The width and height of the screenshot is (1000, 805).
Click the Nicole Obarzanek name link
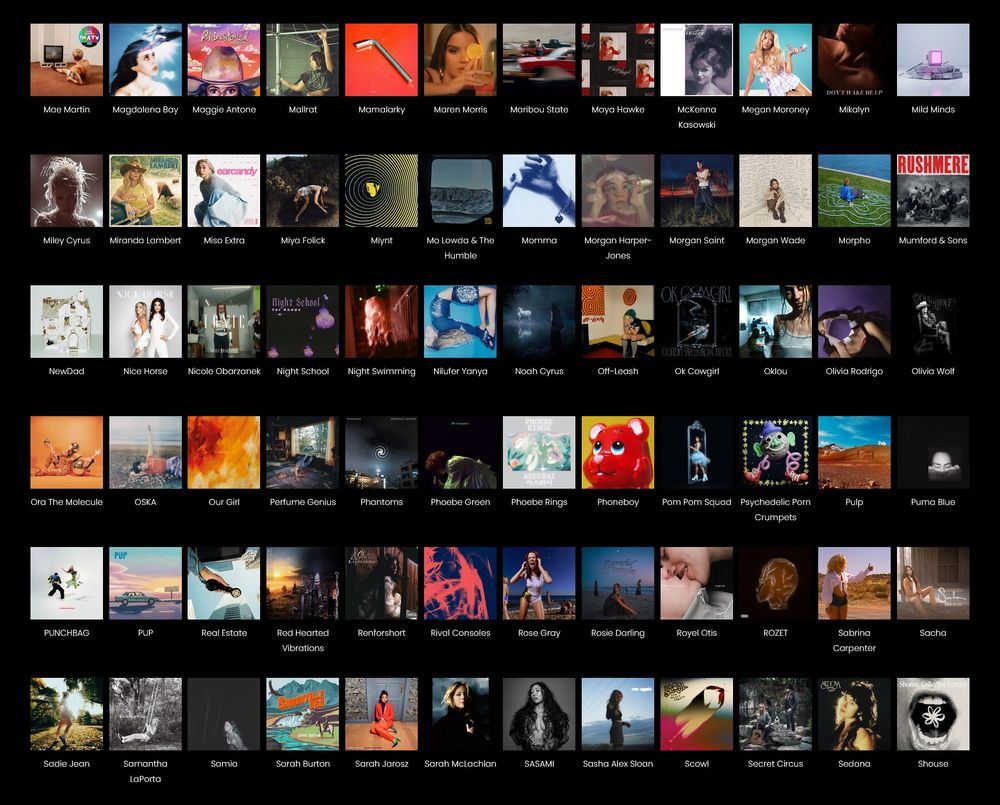[x=224, y=371]
